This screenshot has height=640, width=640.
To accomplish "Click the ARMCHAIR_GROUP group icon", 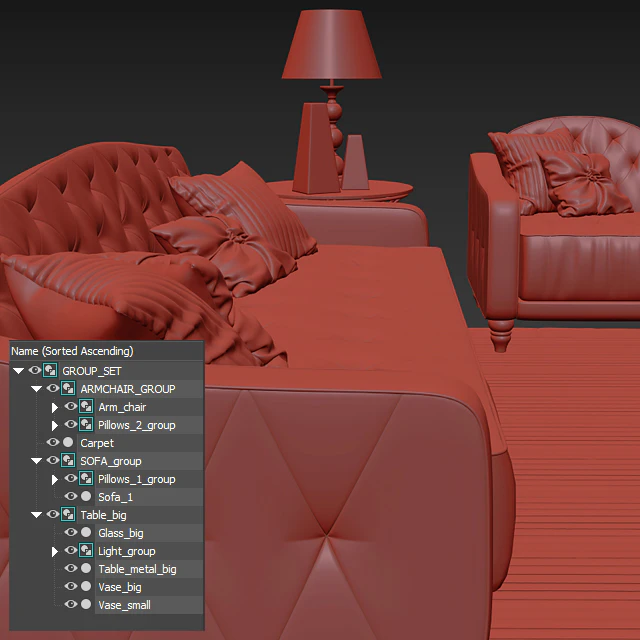I will tap(68, 389).
